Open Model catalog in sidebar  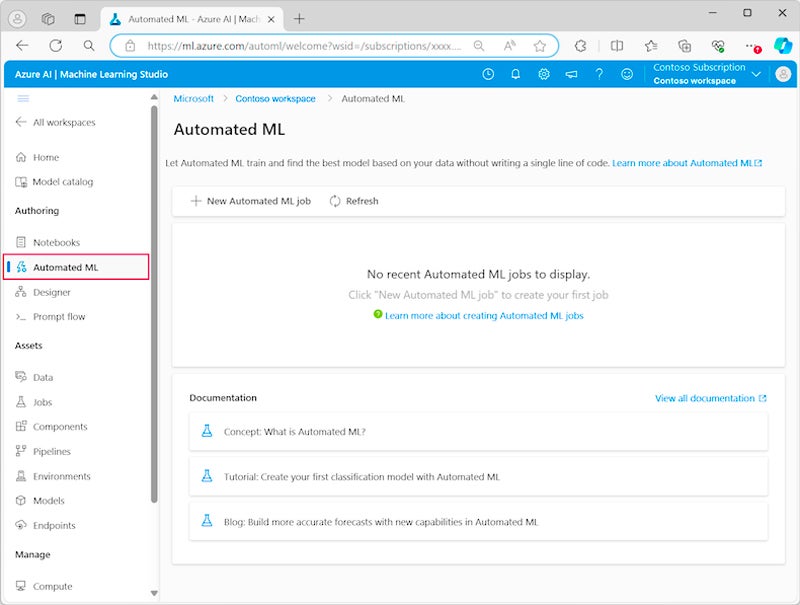pyautogui.click(x=54, y=182)
